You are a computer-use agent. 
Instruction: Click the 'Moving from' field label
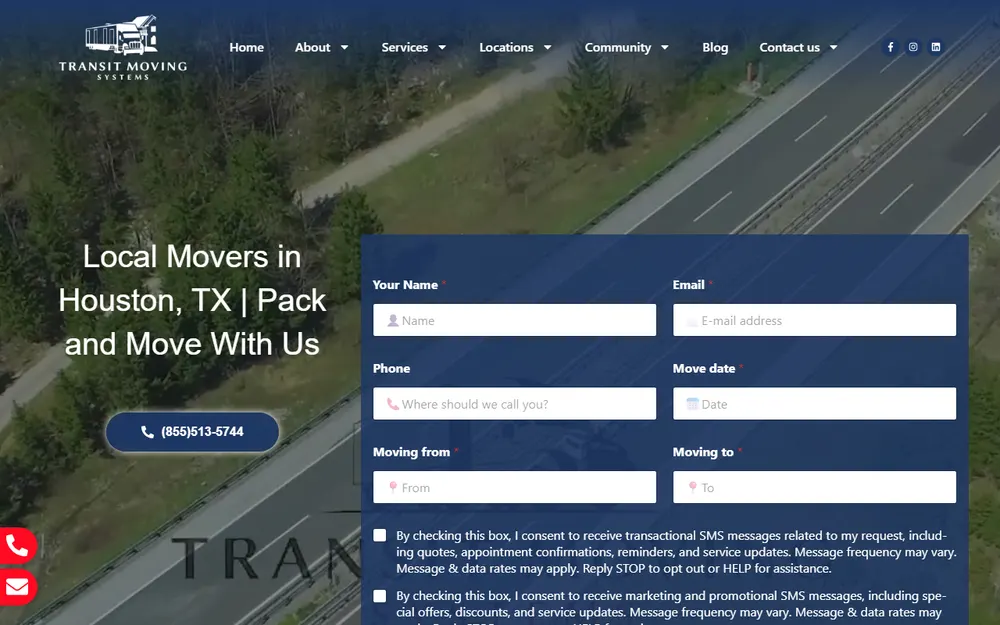[411, 452]
